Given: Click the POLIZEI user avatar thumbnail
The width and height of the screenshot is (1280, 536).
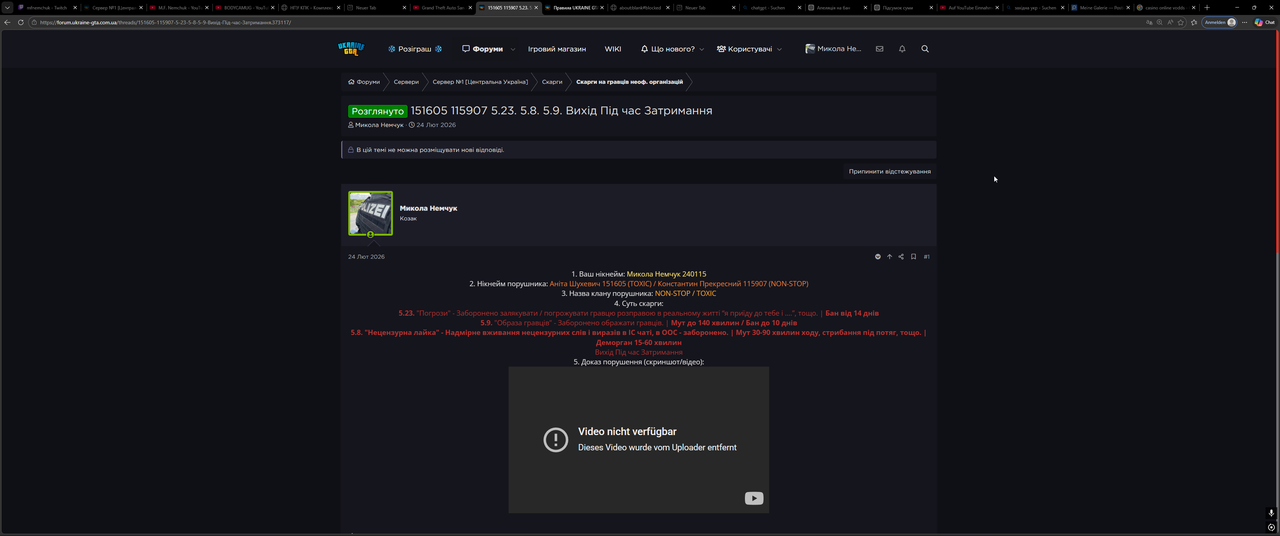Looking at the screenshot, I should click(370, 213).
